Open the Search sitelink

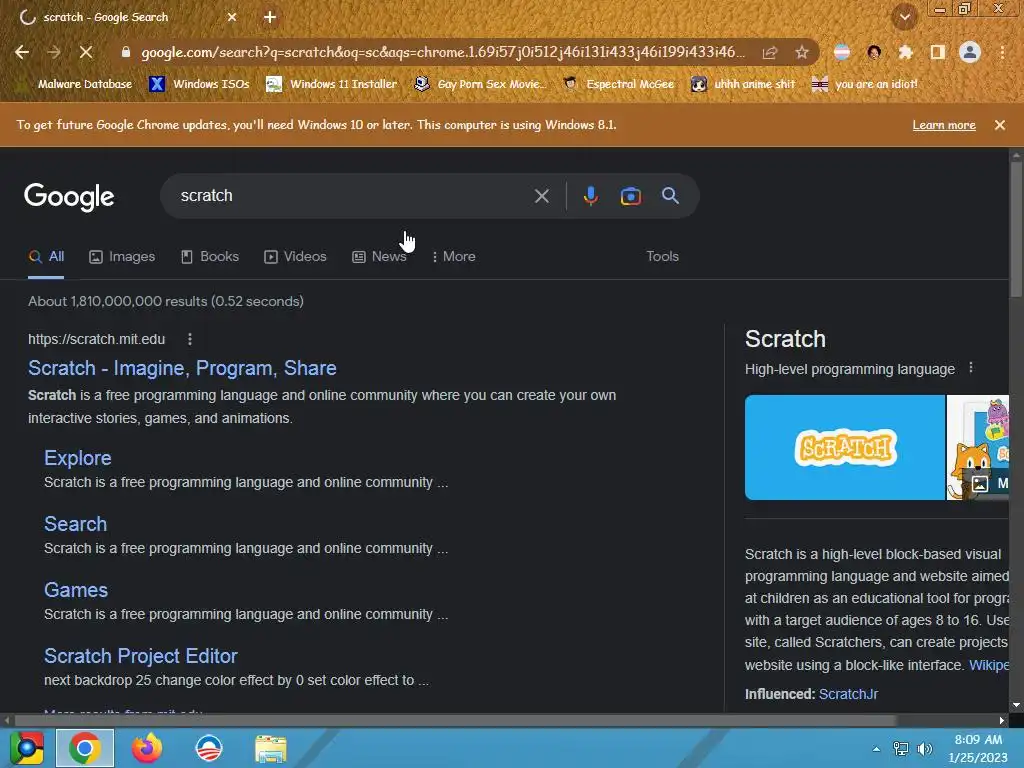click(75, 524)
